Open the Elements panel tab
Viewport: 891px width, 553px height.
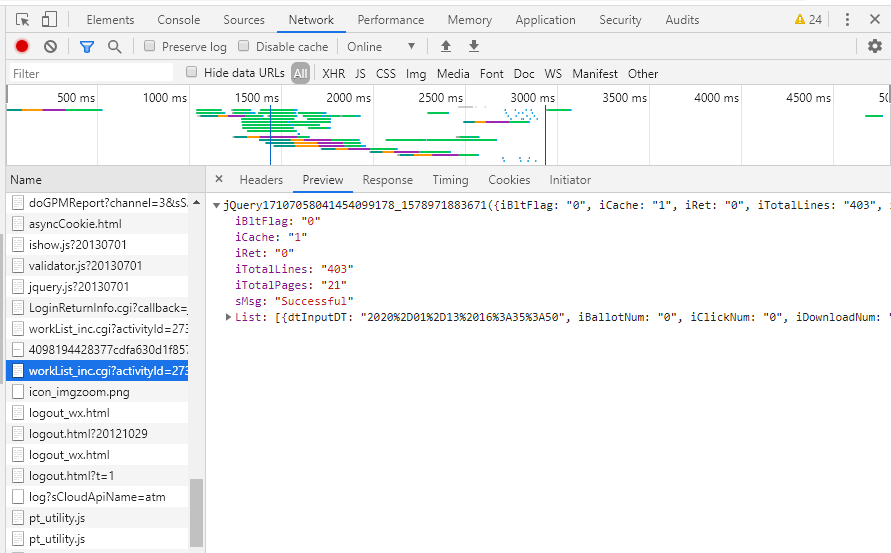[110, 20]
